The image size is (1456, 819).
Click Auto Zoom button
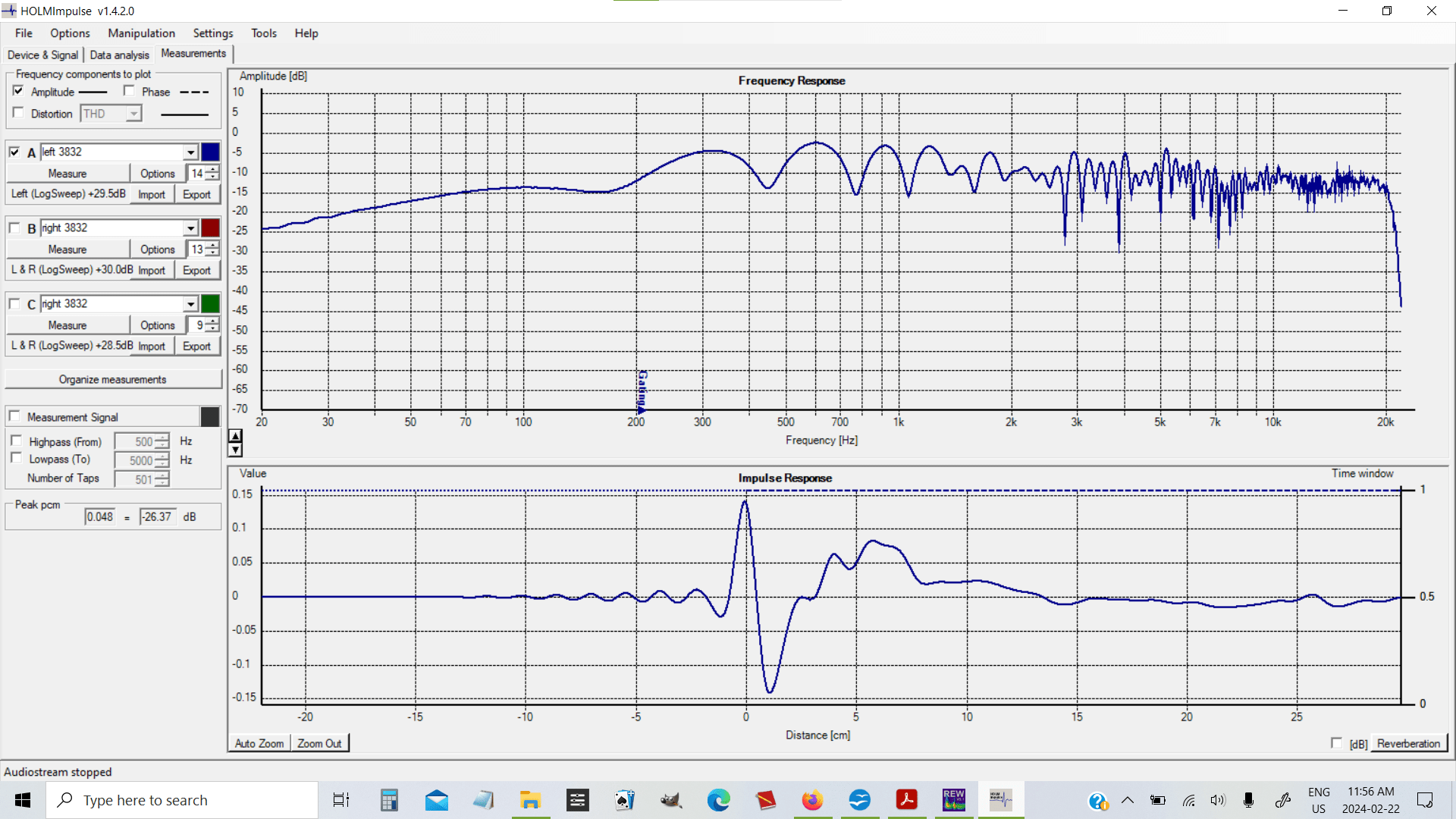259,743
